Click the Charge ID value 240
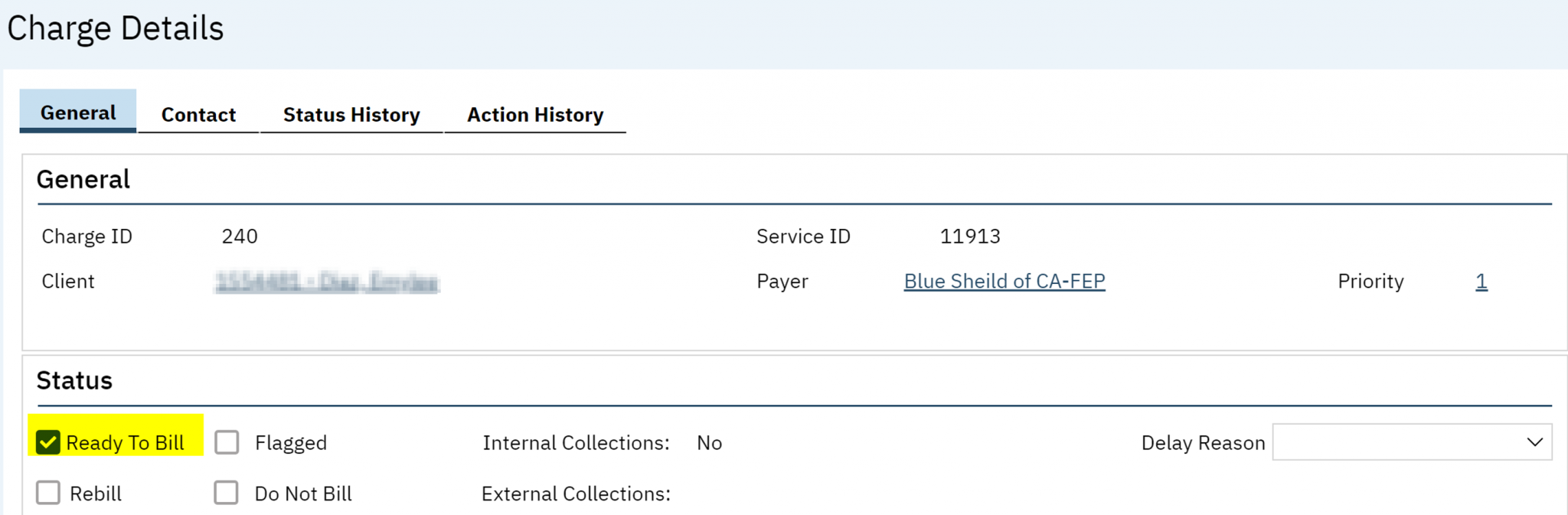The width and height of the screenshot is (1568, 515). click(x=240, y=236)
